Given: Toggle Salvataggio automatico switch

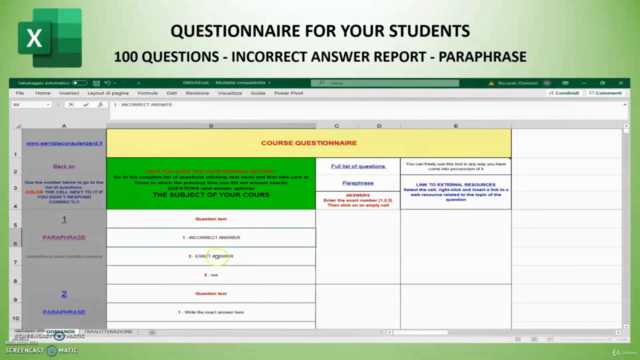Looking at the screenshot, I should coord(79,83).
